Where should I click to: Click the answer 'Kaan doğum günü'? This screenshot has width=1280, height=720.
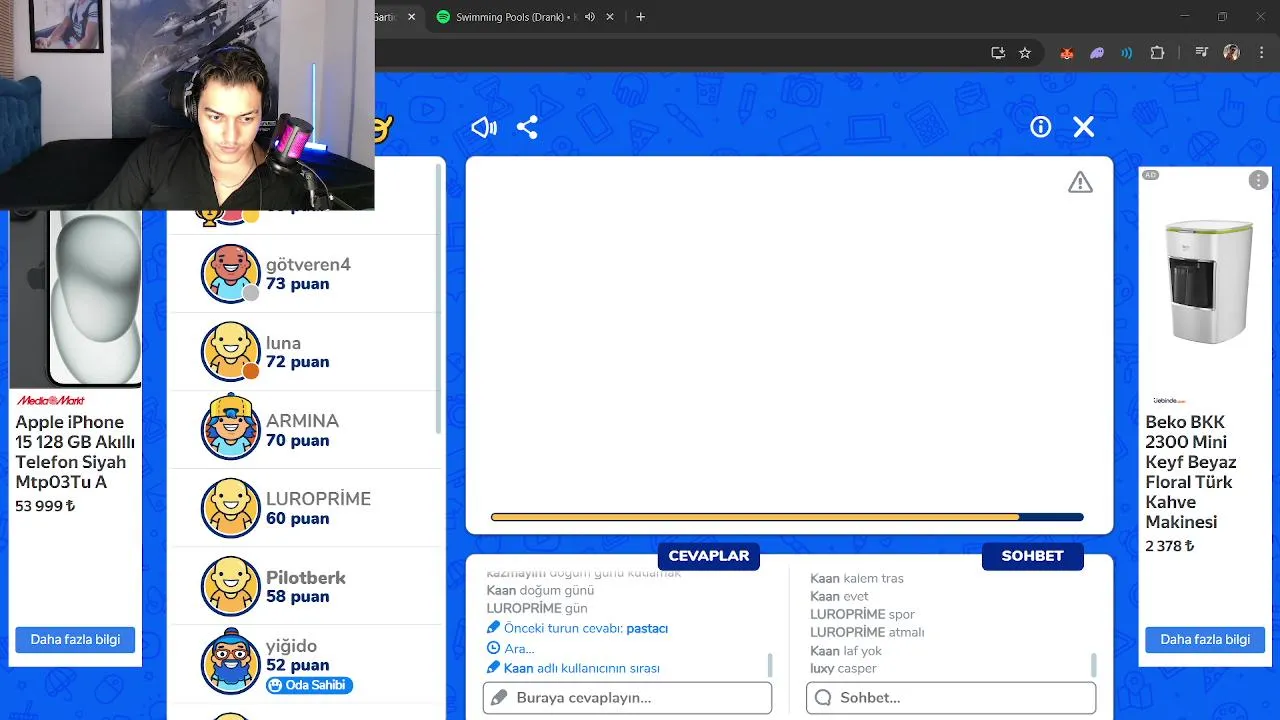[x=540, y=590]
